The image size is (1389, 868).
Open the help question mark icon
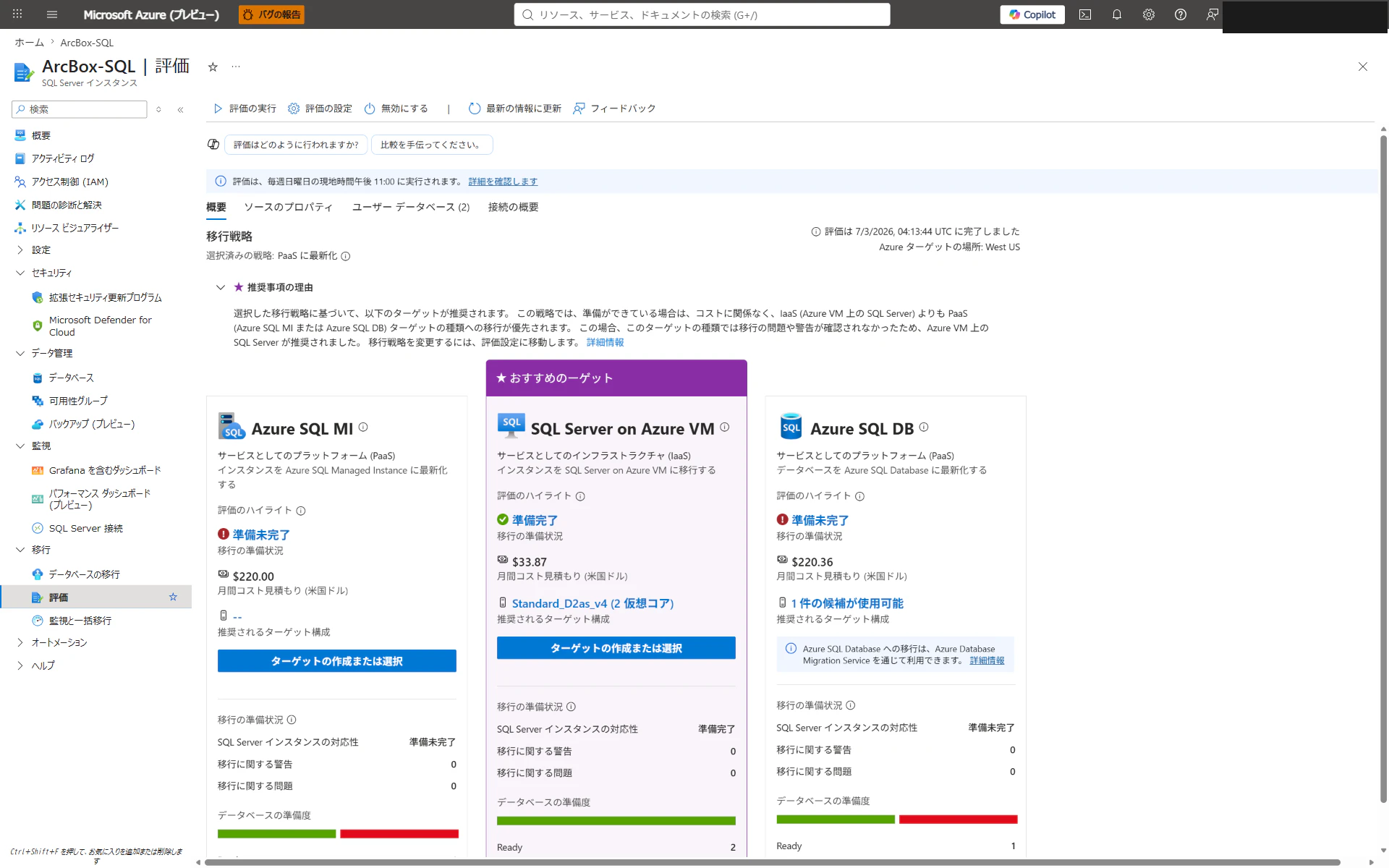(1181, 14)
